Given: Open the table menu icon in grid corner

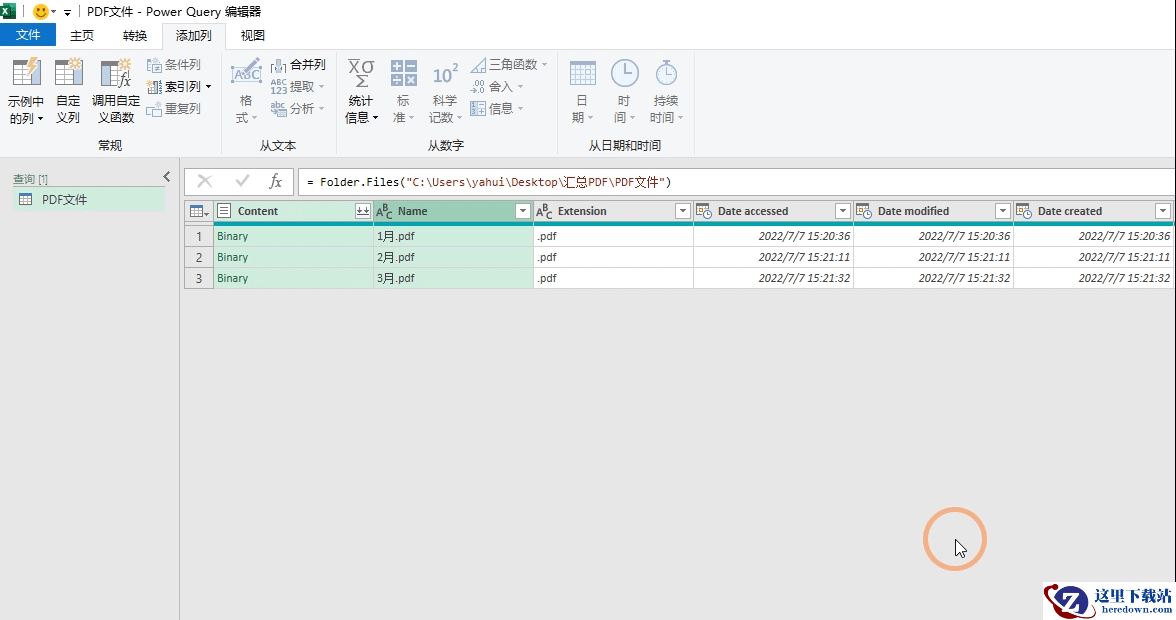Looking at the screenshot, I should click(x=199, y=211).
